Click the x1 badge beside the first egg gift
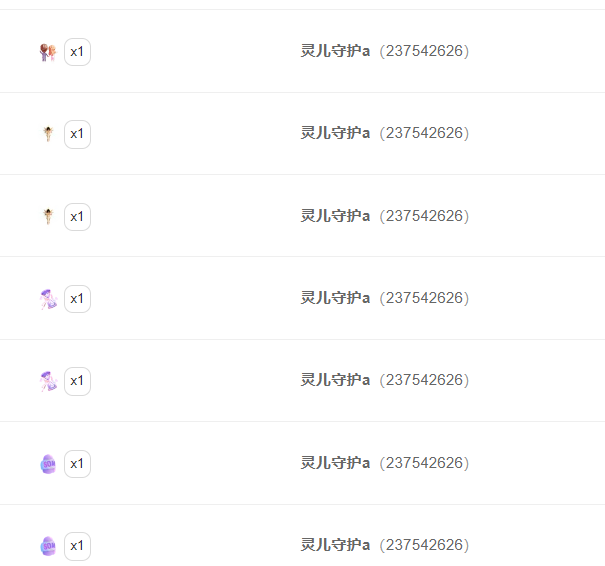 point(77,464)
